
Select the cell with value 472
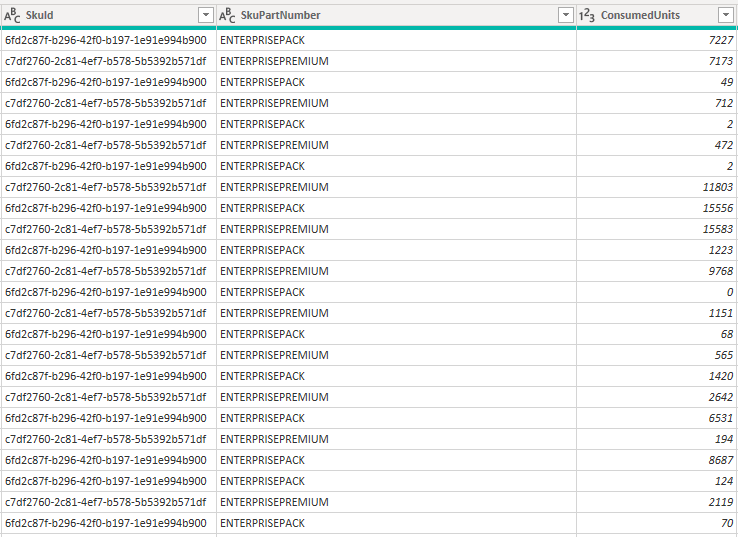point(657,145)
